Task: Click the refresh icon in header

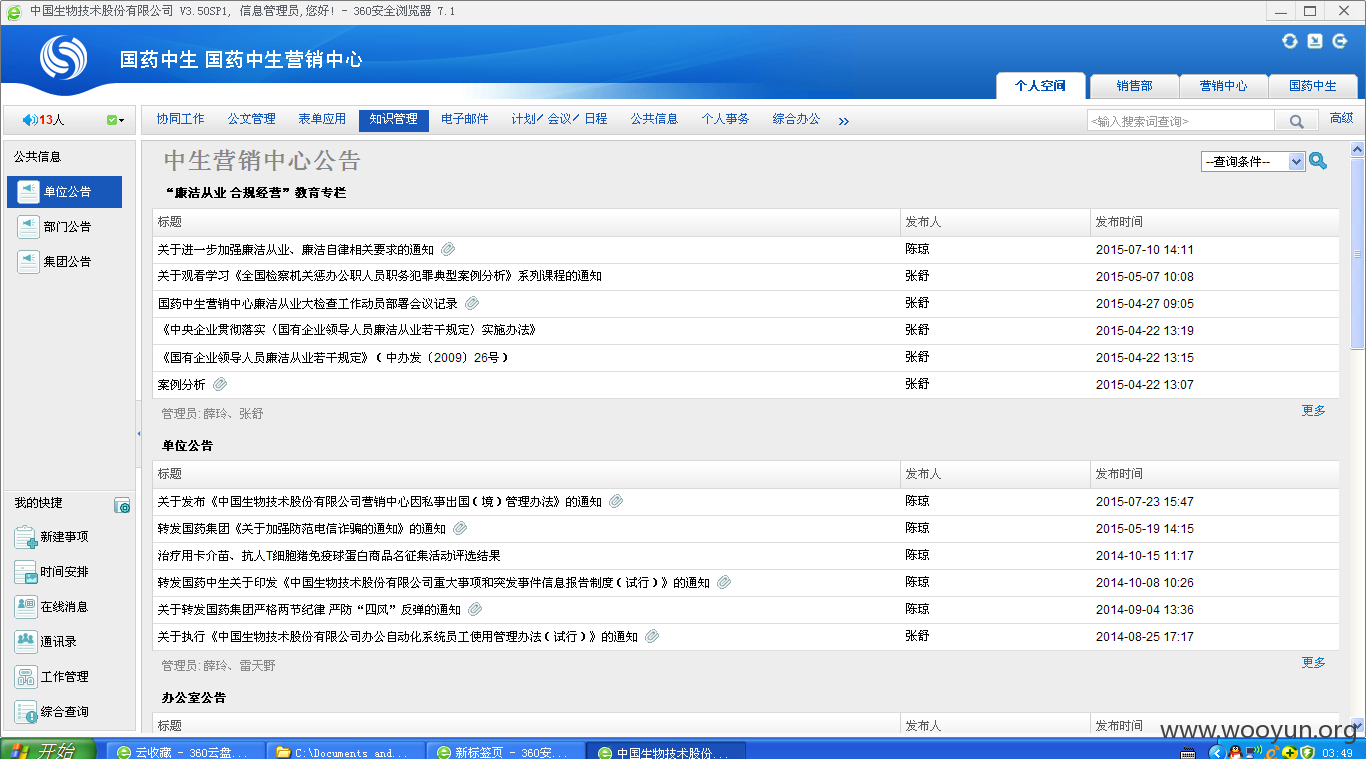Action: click(x=1290, y=41)
